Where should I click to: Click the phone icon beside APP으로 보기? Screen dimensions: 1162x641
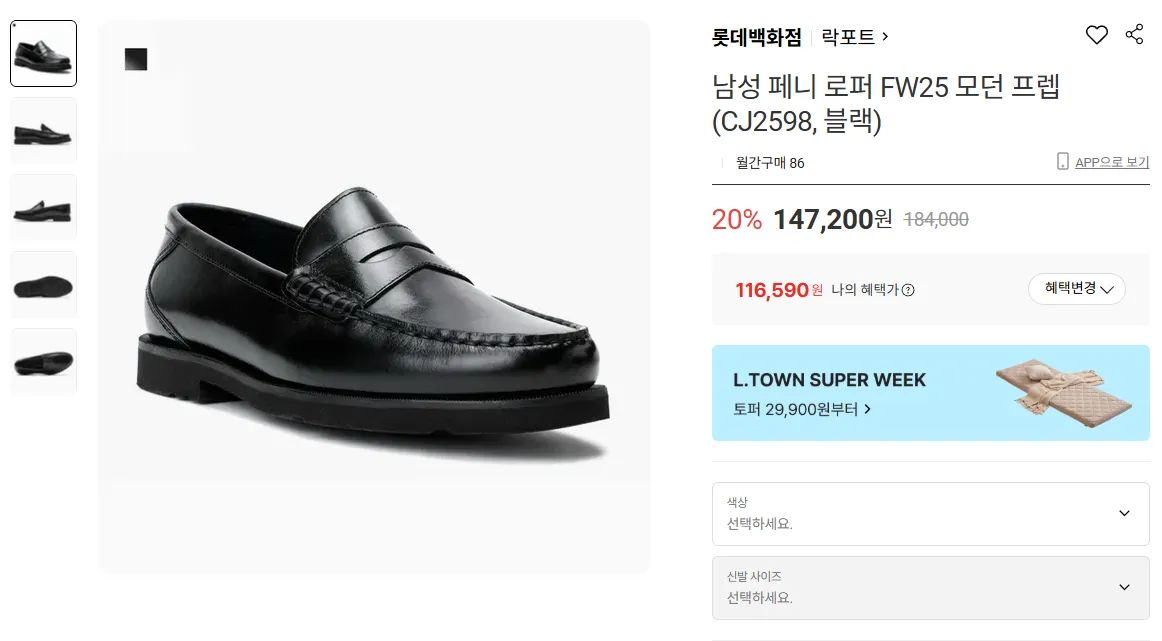(1063, 162)
